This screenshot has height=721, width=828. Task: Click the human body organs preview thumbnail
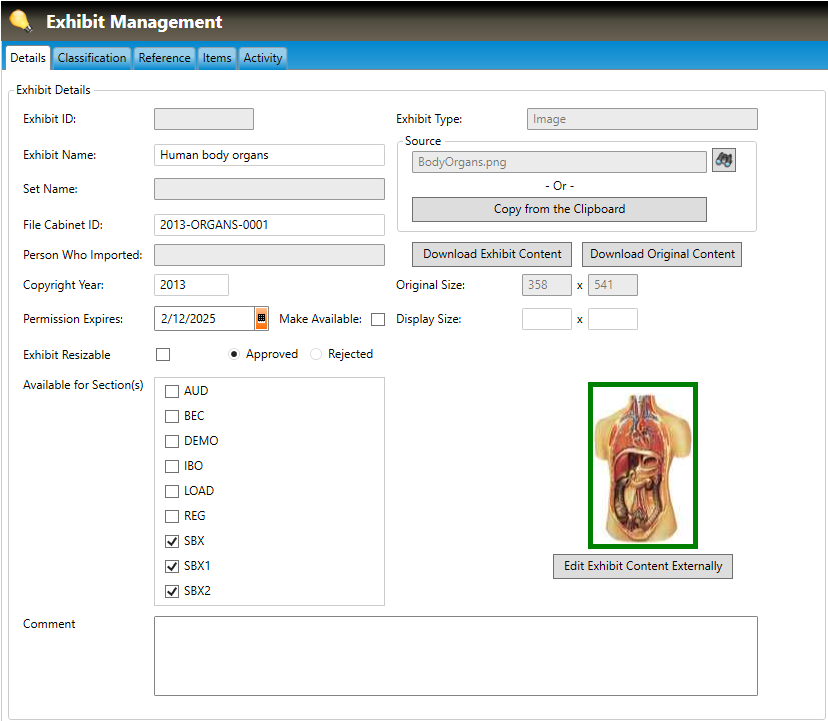[643, 466]
